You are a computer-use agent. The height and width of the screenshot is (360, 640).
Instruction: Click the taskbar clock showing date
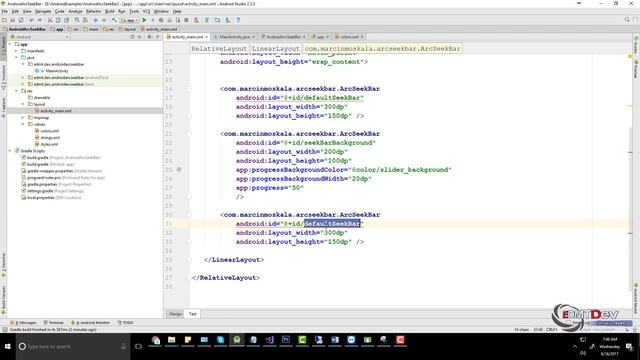tap(609, 347)
